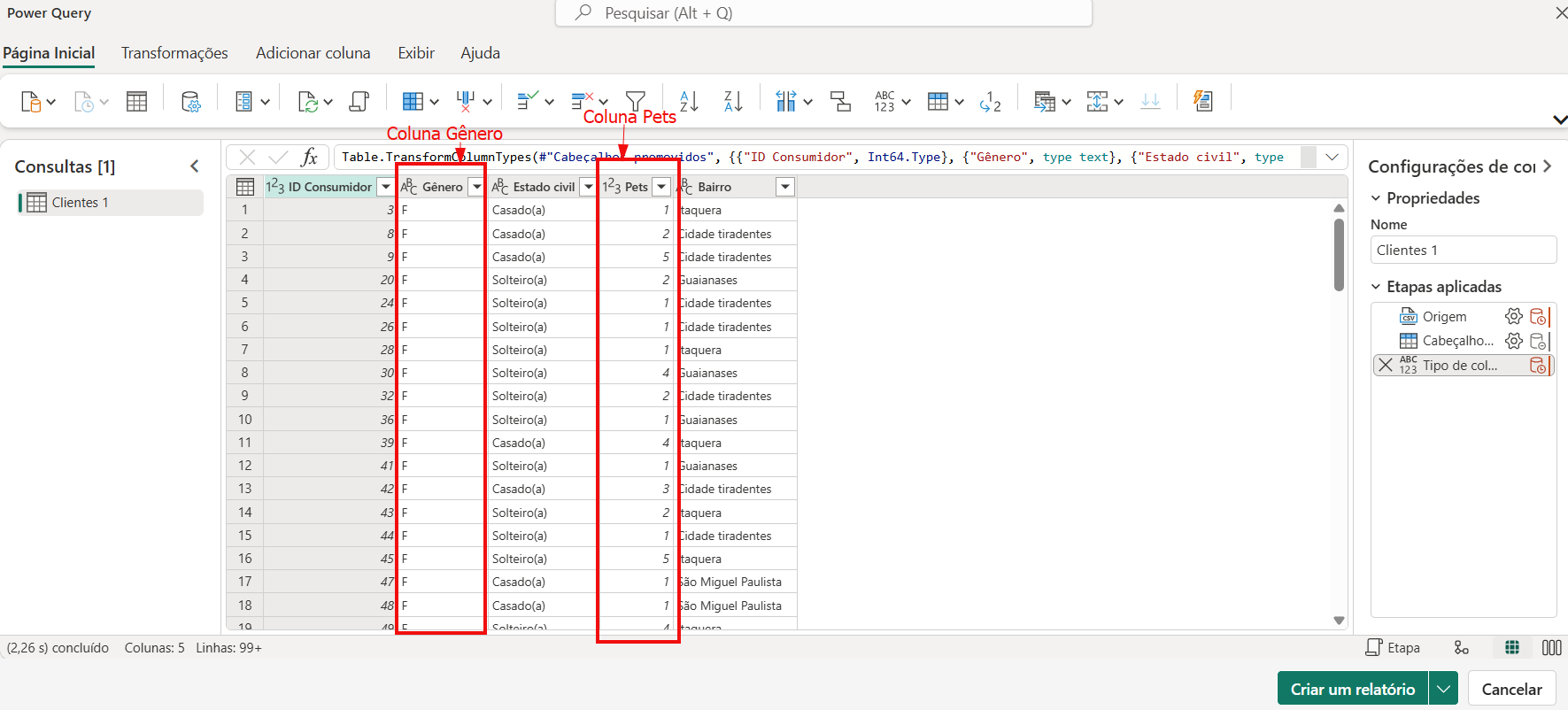Open Pets column filter dropdown
The image size is (1568, 710).
coord(661,187)
